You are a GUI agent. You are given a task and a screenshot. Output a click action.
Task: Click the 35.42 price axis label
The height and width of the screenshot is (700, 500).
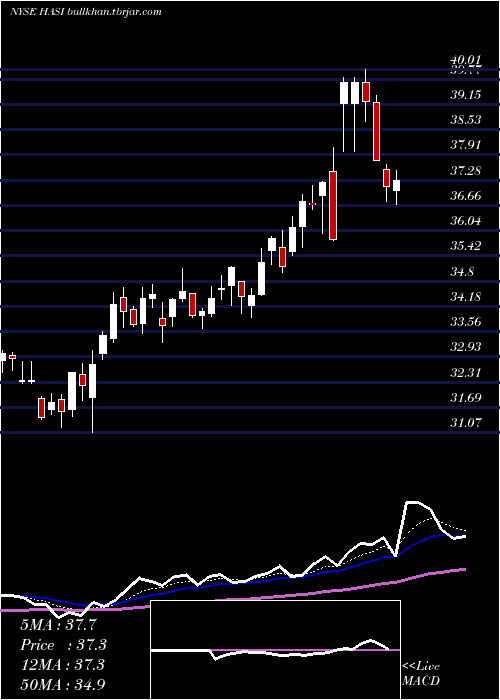[x=465, y=246]
